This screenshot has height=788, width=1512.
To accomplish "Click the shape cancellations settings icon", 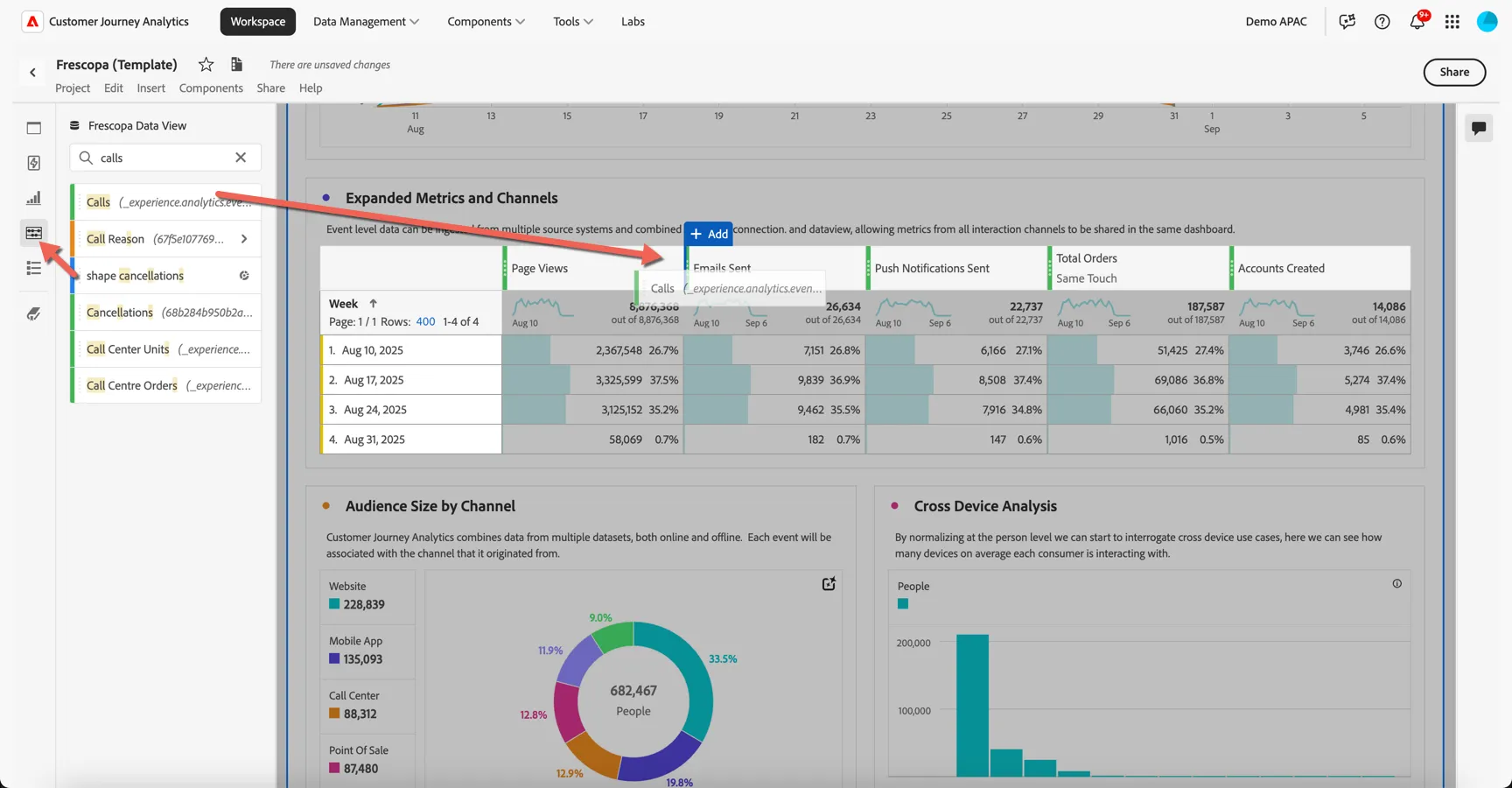I will [x=244, y=276].
